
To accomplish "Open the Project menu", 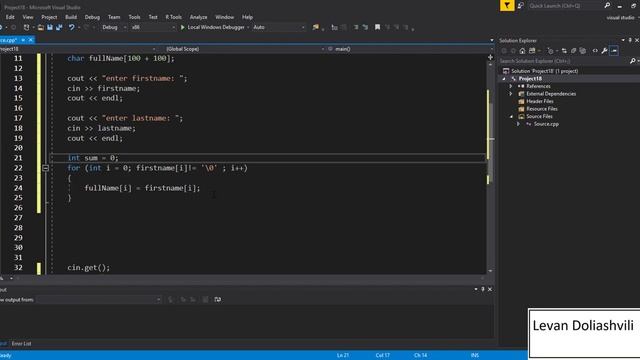I will 49,17.
